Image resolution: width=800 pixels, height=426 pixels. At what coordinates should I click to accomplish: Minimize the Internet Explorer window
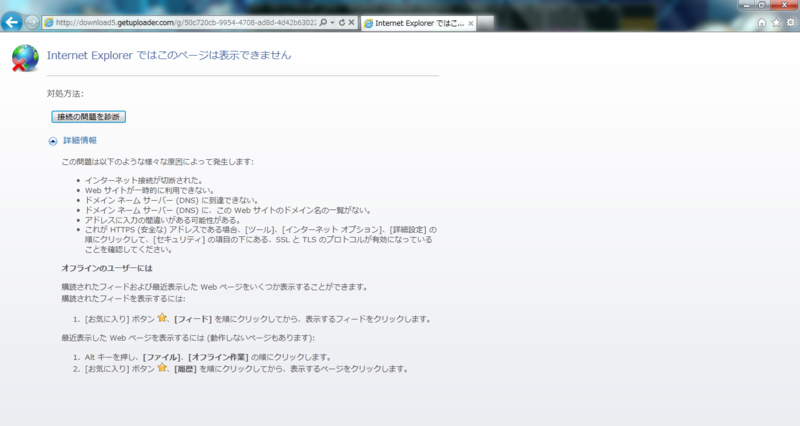746,5
